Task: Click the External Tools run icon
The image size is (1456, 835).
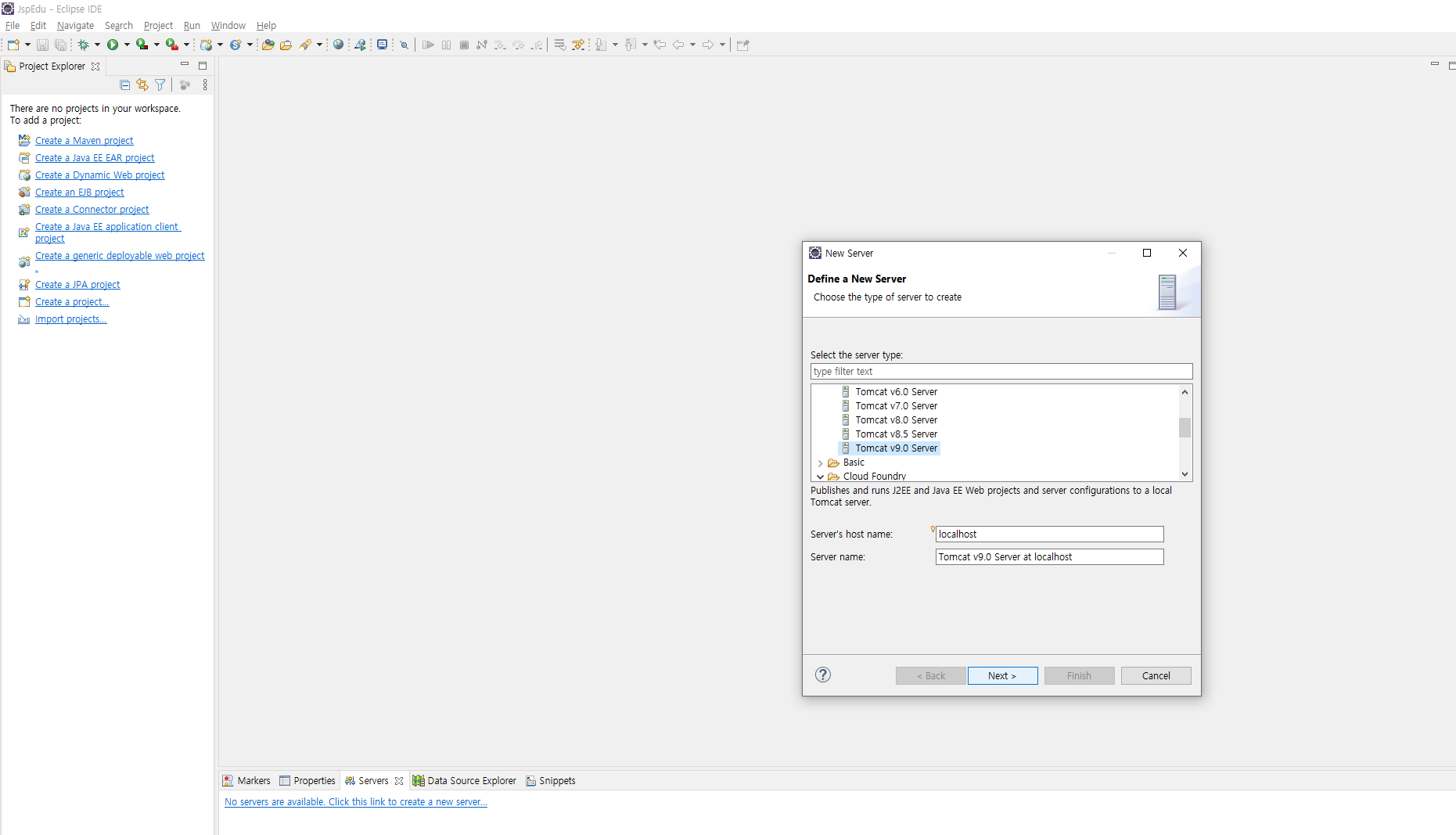Action: 171,45
